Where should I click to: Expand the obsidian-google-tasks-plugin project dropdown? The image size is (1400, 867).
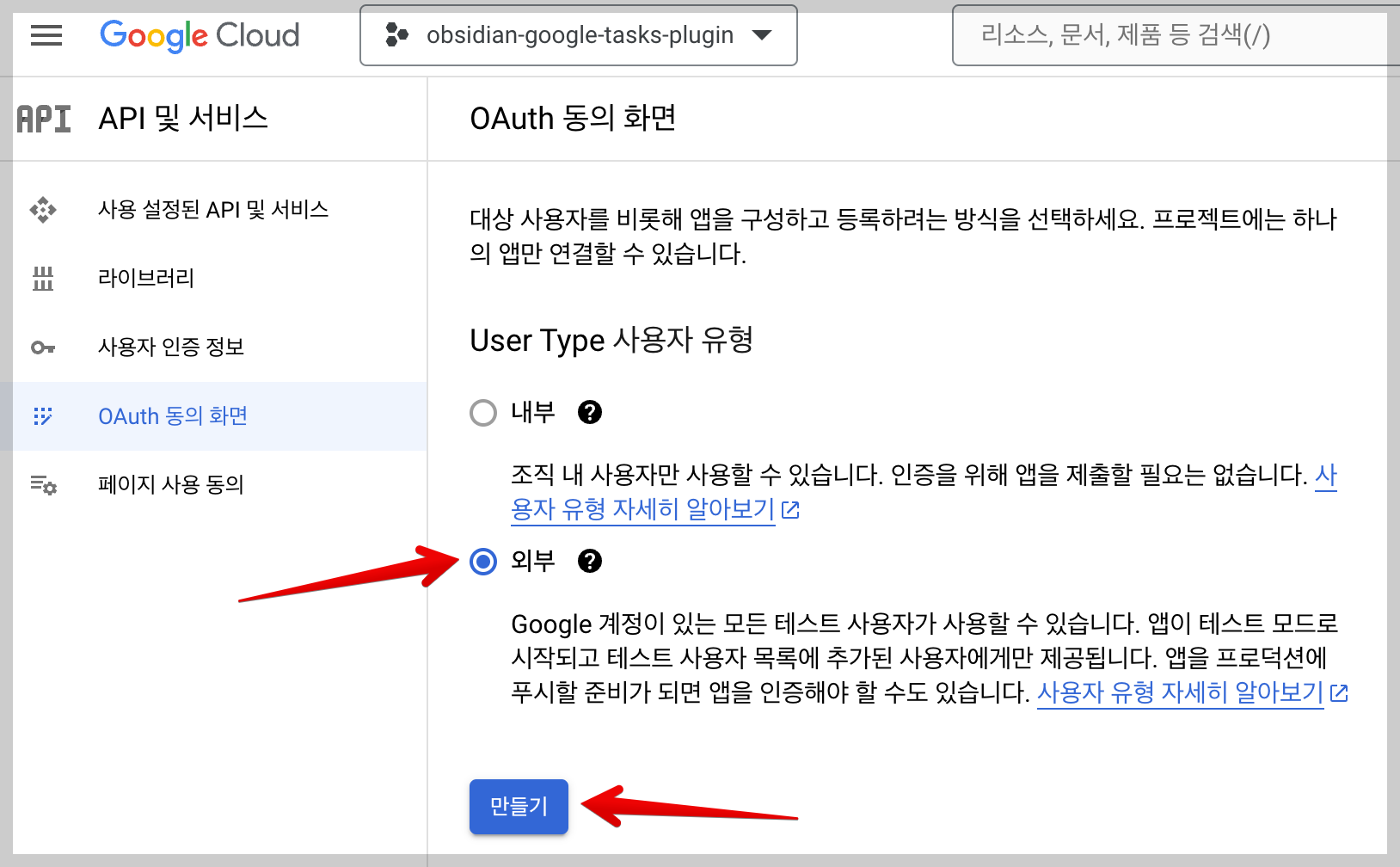coord(578,35)
